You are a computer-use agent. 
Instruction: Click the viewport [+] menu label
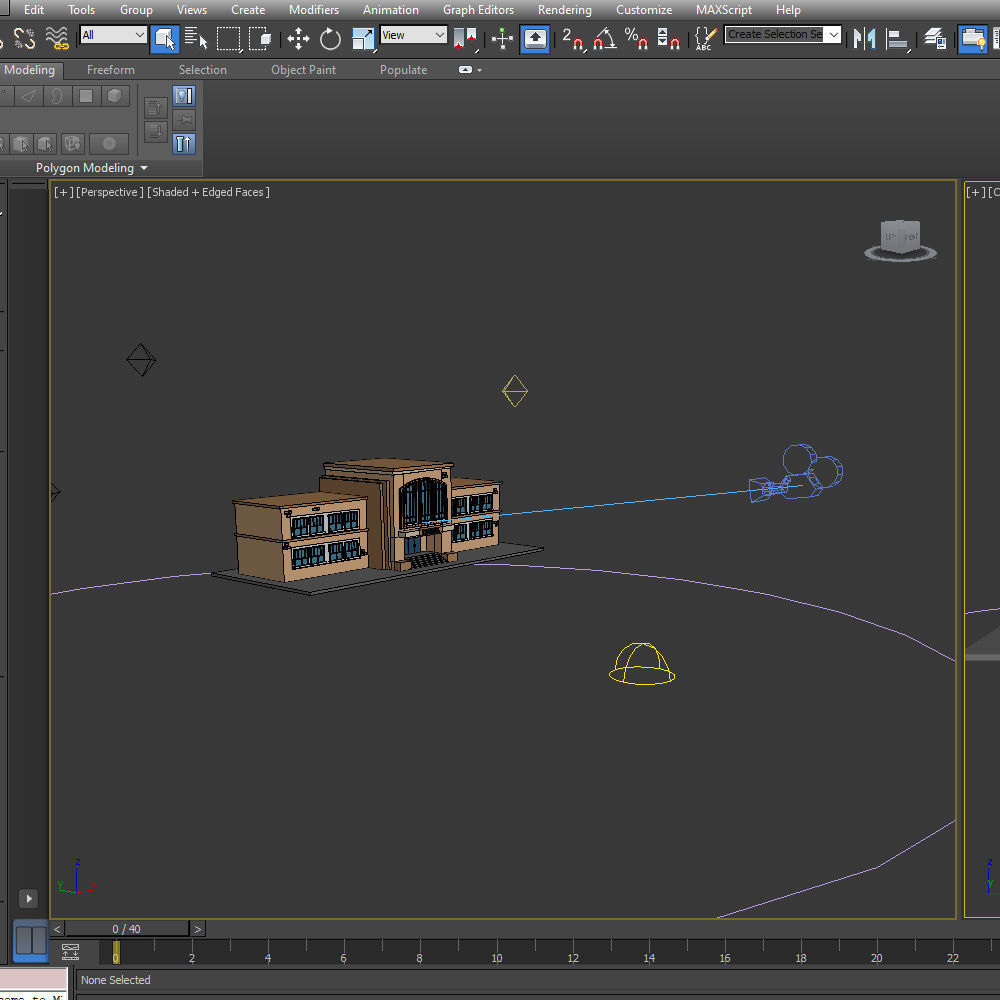(x=63, y=192)
